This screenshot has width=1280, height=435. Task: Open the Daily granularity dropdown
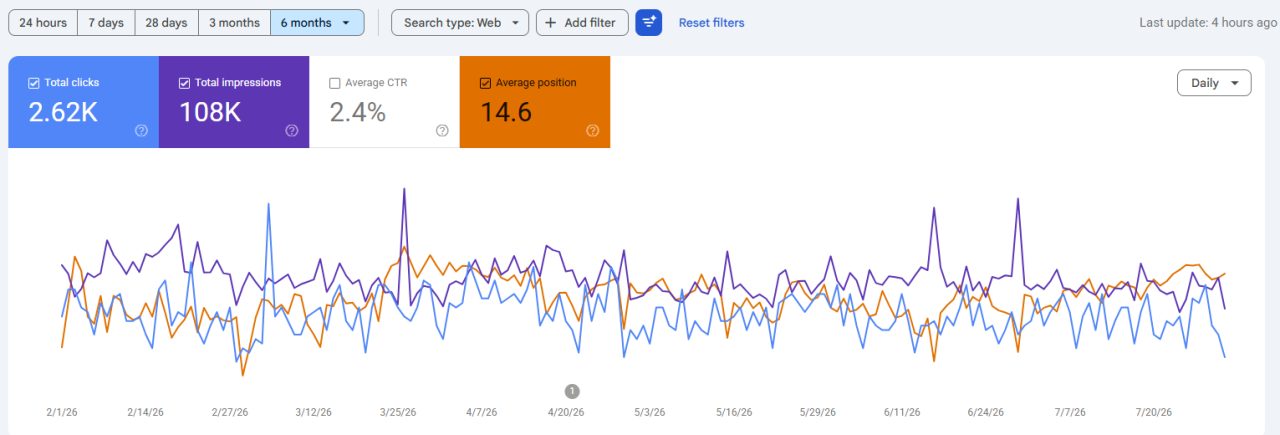pos(1214,83)
